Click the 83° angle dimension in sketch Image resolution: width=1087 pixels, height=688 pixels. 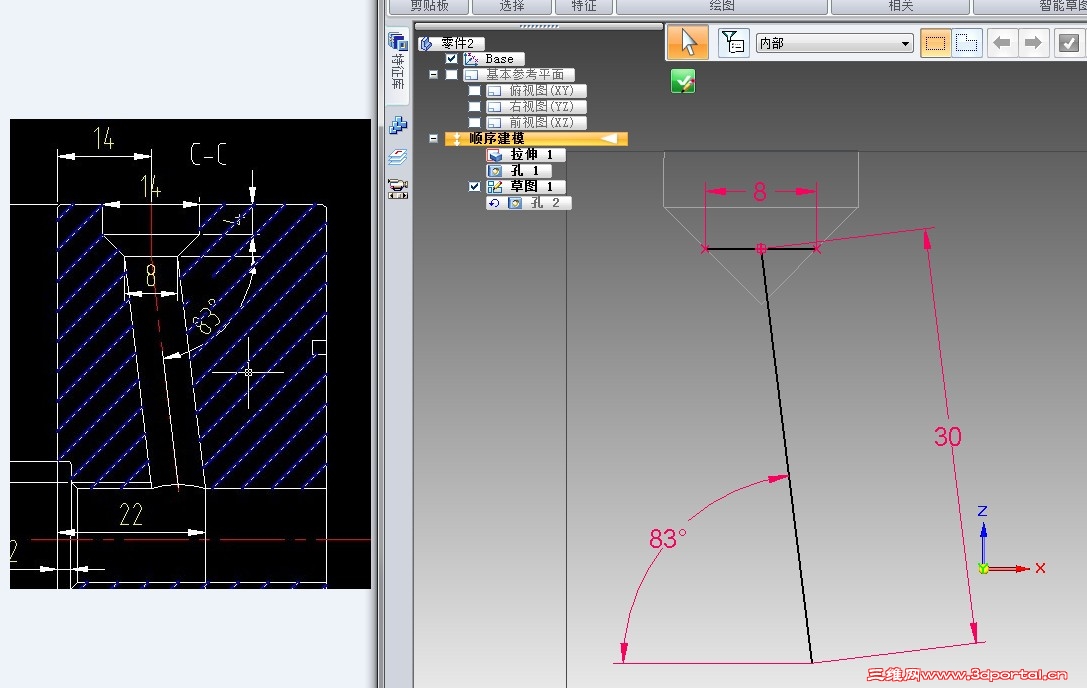pos(668,538)
